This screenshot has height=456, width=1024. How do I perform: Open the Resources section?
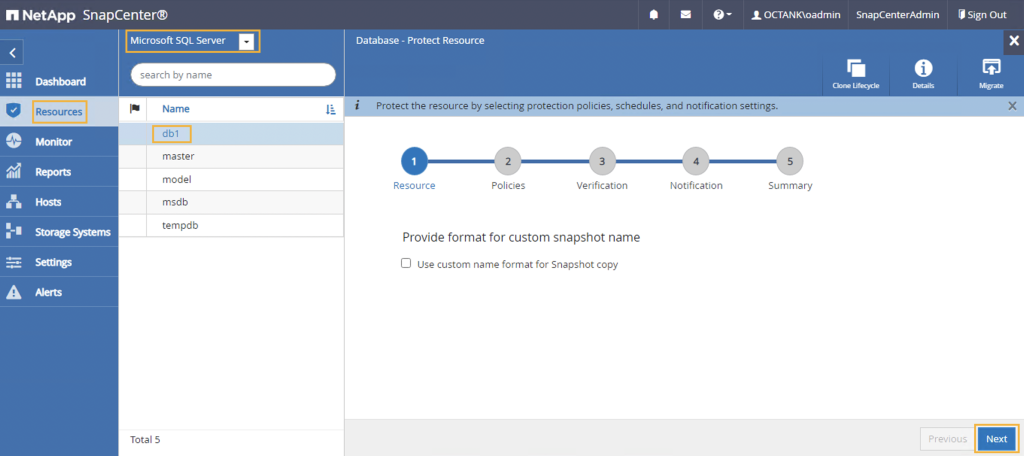59,112
